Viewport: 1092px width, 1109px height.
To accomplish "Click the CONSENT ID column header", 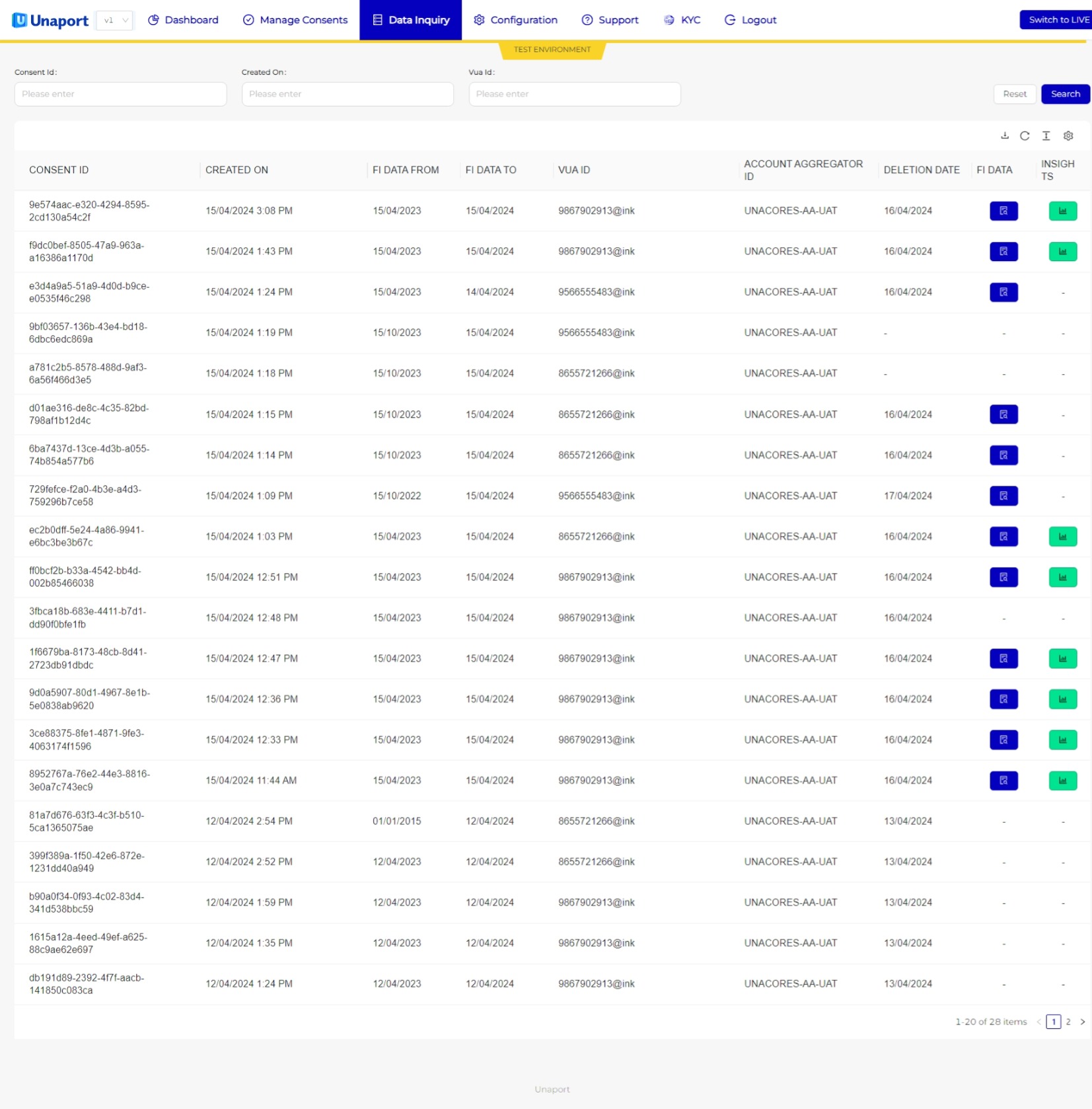I will point(59,170).
